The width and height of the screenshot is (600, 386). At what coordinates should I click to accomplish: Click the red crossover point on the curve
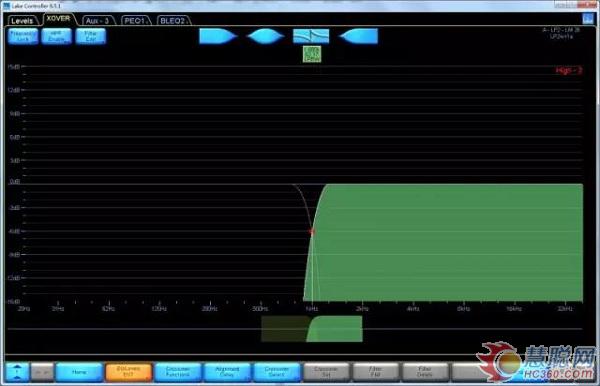click(x=311, y=231)
